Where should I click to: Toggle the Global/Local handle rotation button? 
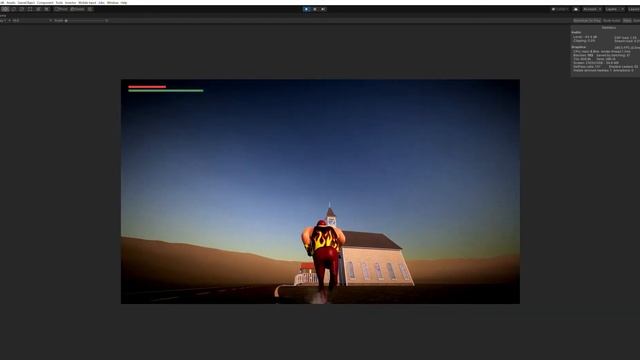77,9
